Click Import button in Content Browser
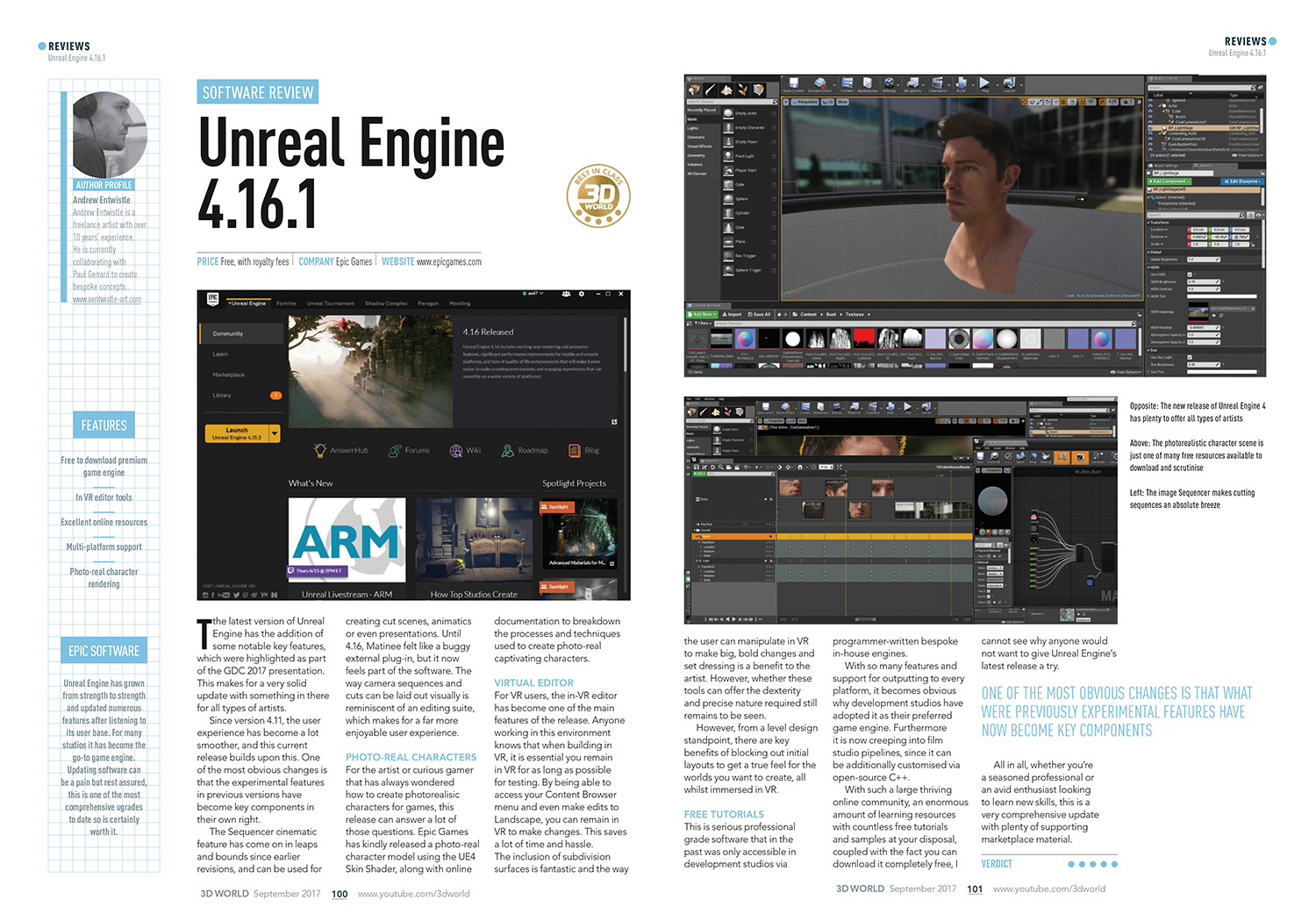This screenshot has width=1316, height=921. tap(732, 315)
